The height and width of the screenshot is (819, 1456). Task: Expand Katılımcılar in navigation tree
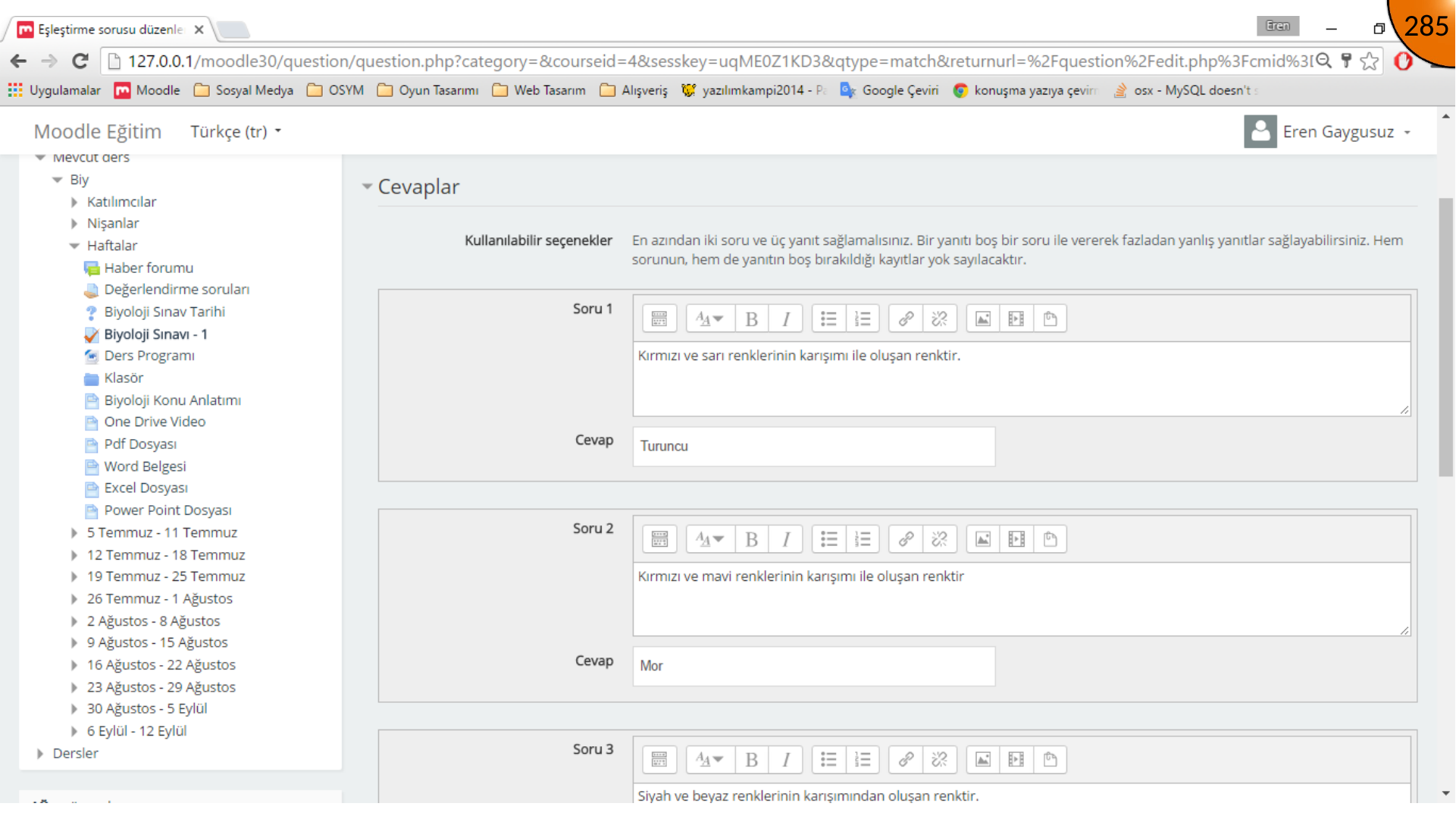(74, 202)
